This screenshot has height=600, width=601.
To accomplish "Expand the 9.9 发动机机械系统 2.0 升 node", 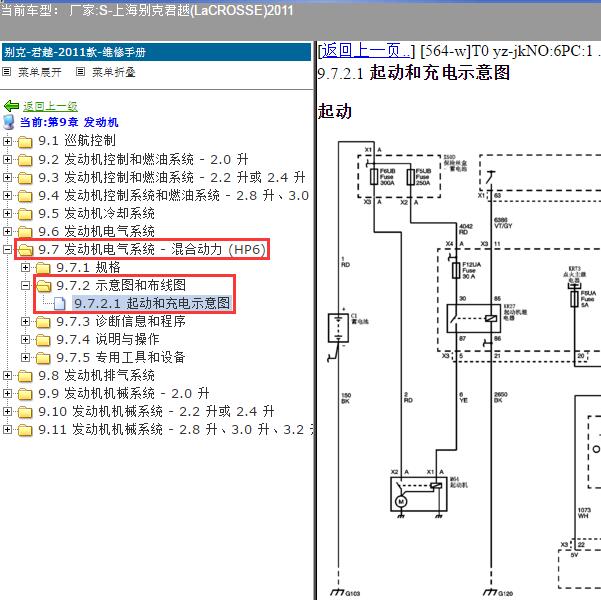I will (7, 393).
